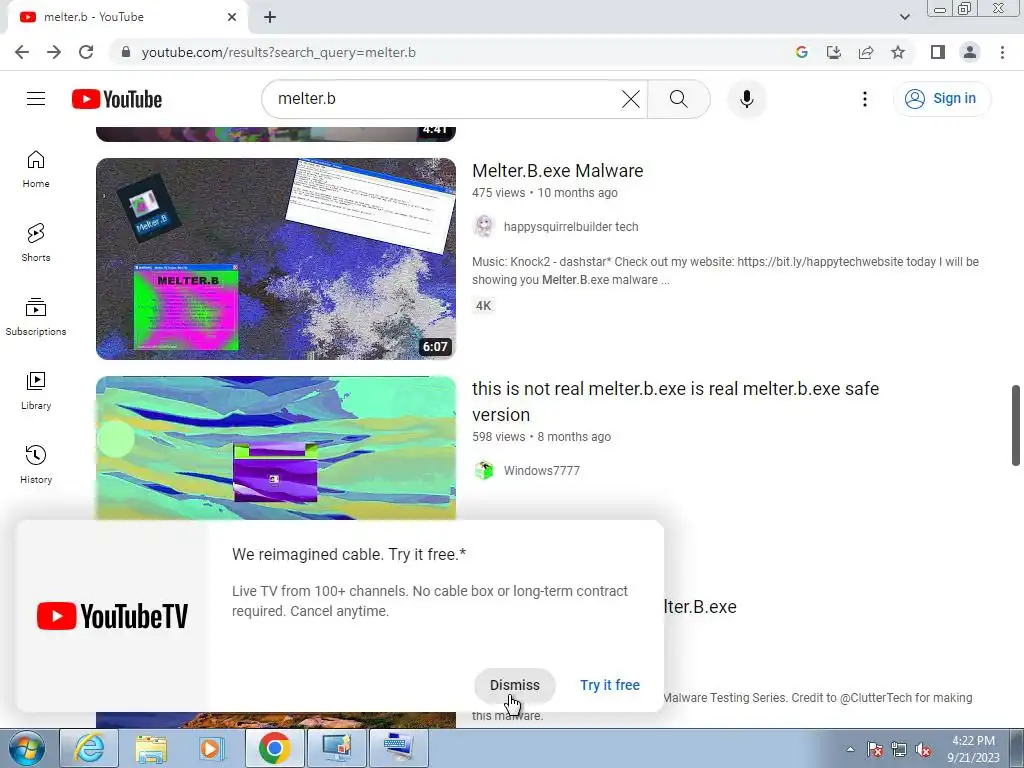Start voice search with the microphone icon
1024x768 pixels.
(746, 99)
